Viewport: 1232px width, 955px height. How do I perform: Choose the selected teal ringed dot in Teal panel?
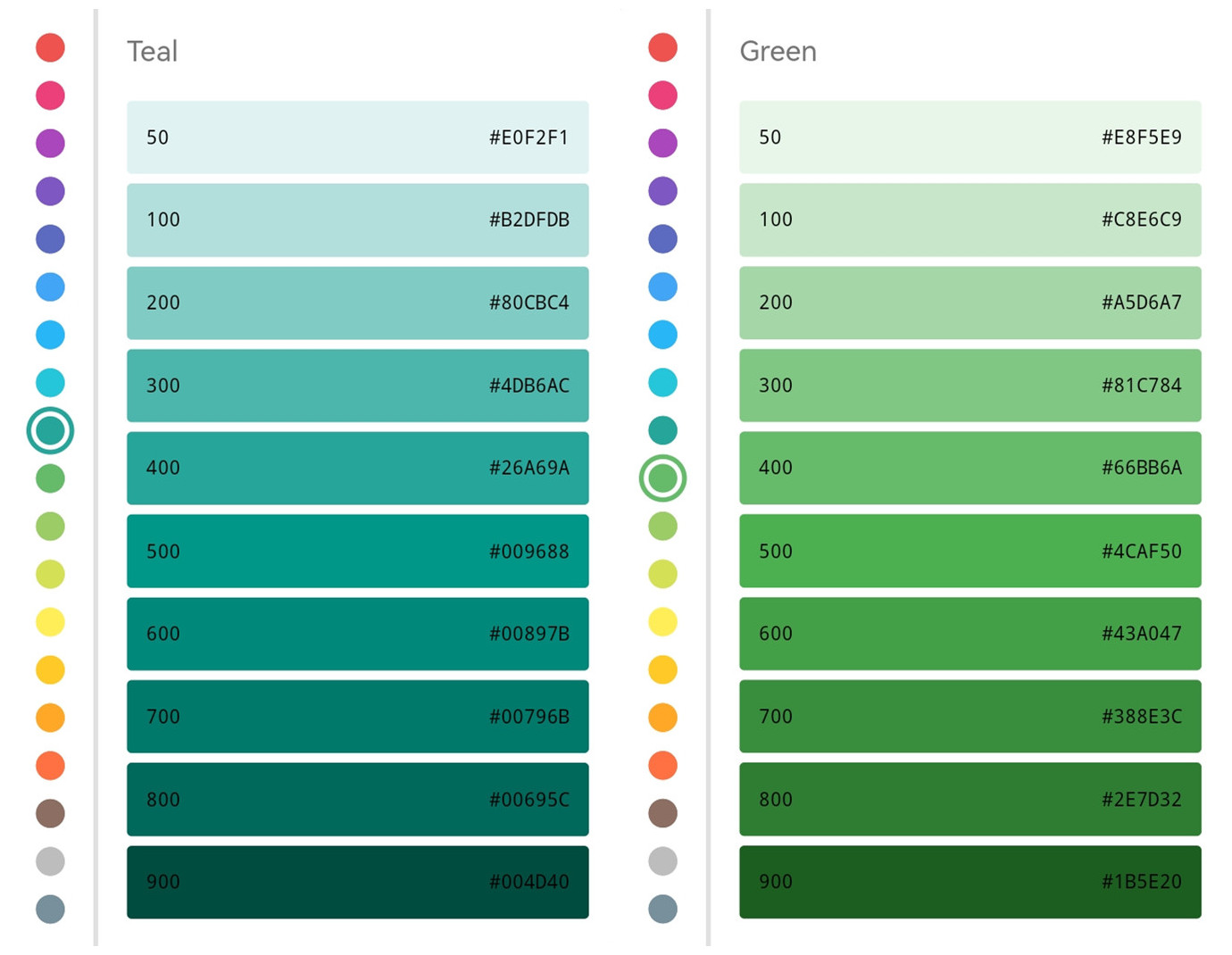pos(50,431)
